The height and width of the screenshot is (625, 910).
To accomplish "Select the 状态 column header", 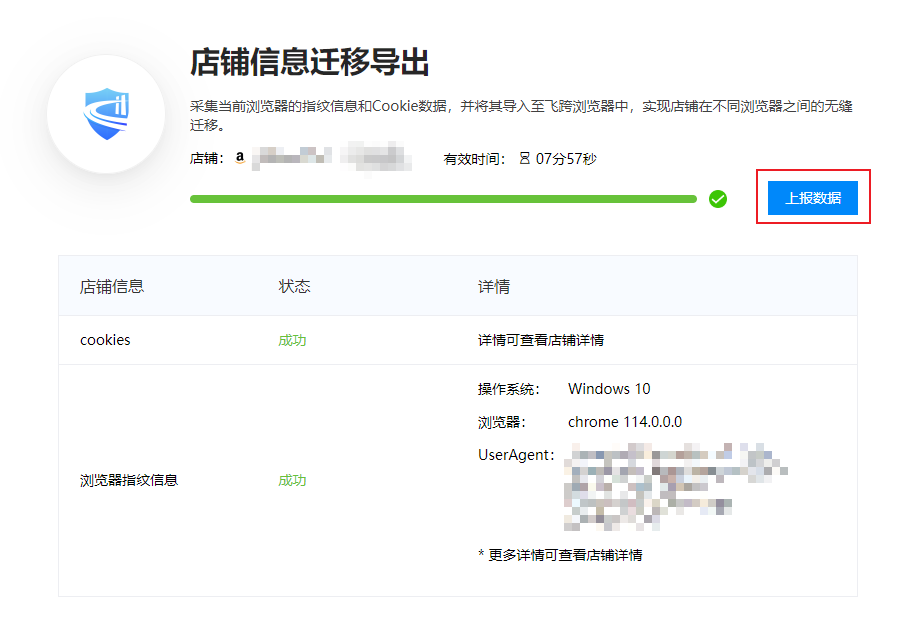I will [x=294, y=286].
